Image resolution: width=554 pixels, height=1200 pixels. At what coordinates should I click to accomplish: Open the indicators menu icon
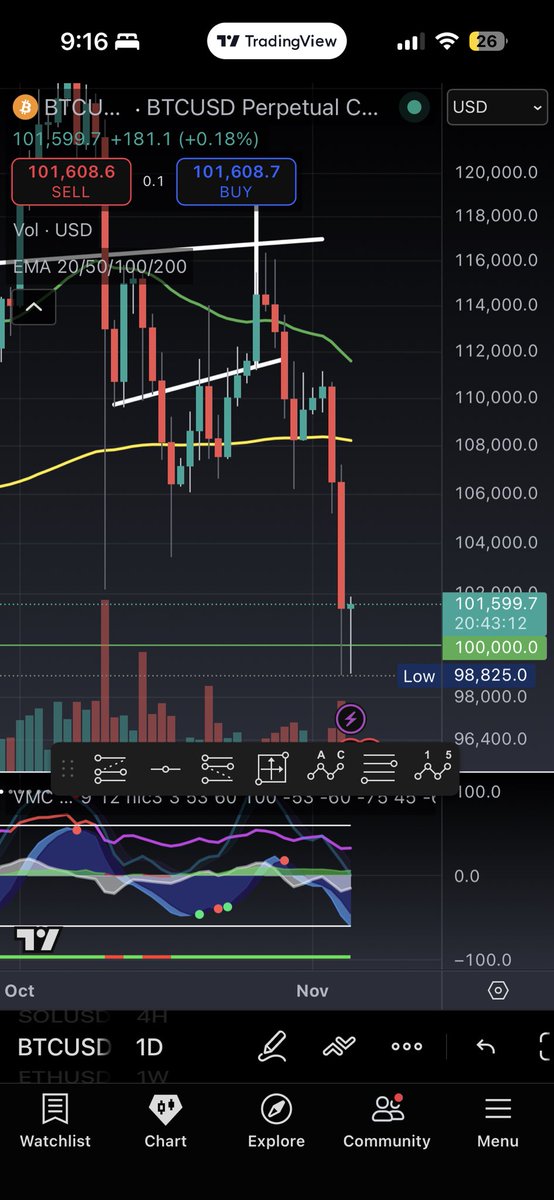click(340, 1047)
